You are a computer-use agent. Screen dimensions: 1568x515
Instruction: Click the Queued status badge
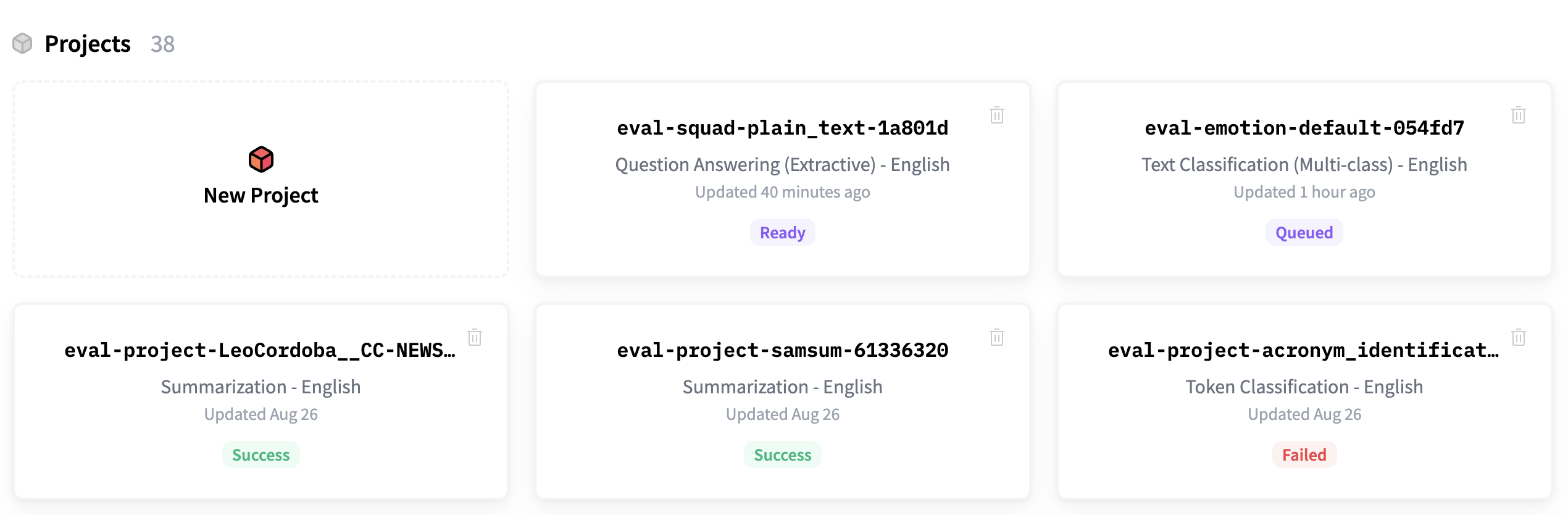(x=1304, y=233)
